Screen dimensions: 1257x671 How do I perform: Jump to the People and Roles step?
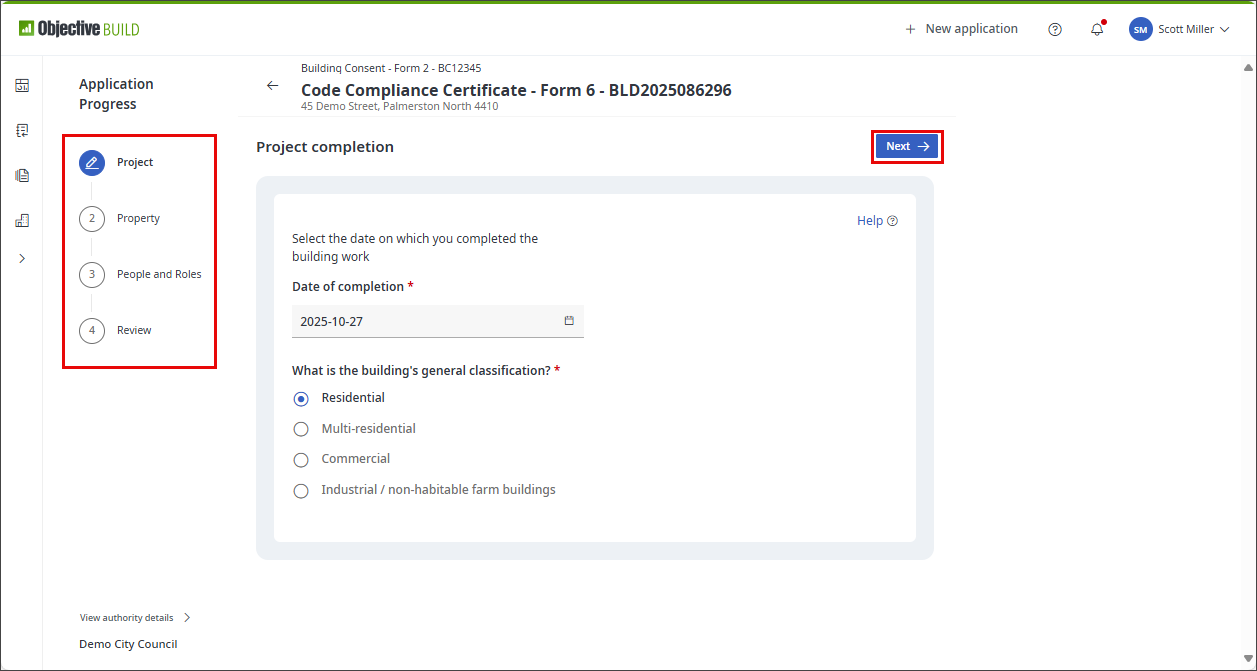click(158, 274)
